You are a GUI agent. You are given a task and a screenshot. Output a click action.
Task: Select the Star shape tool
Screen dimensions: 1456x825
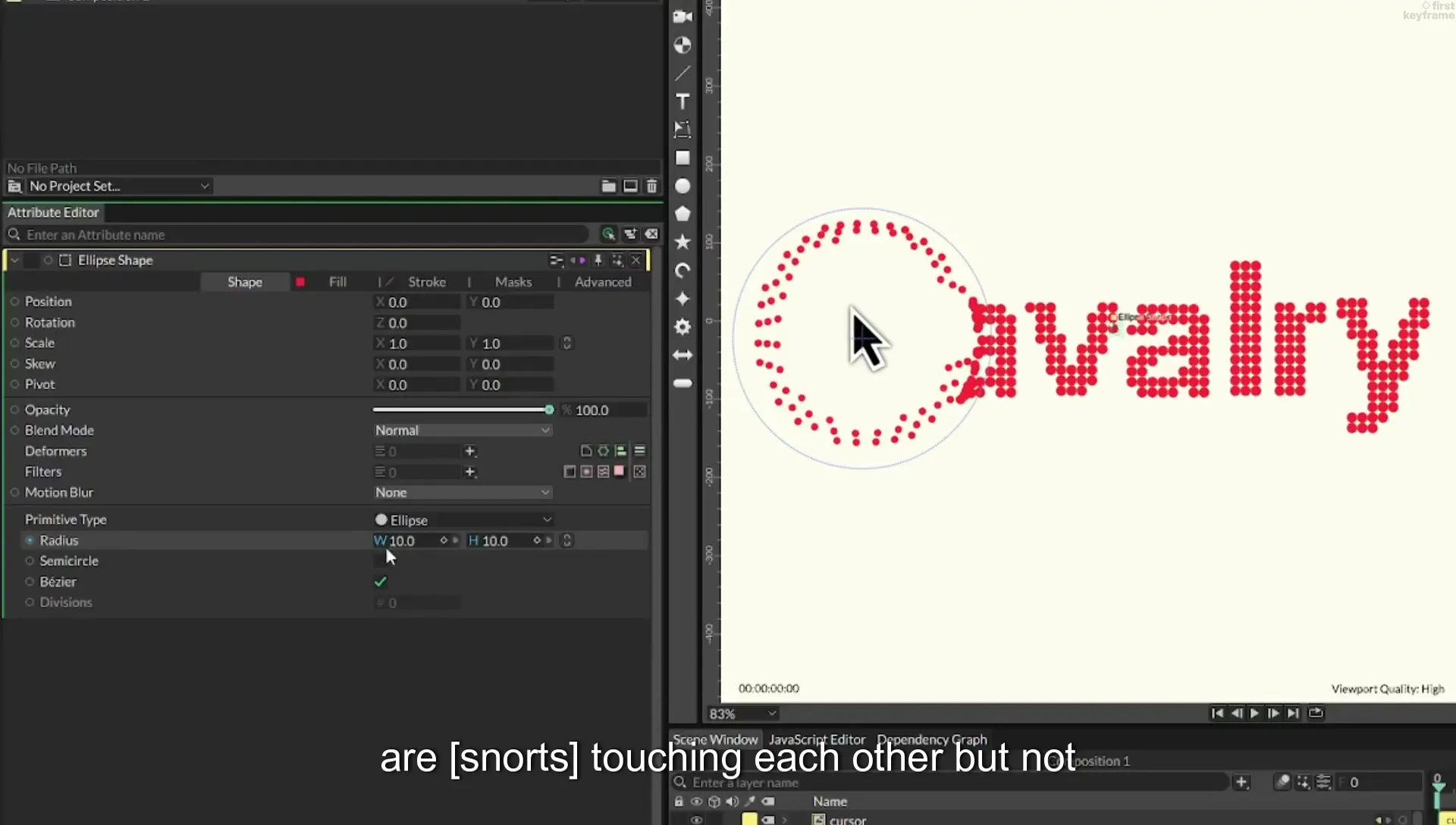click(682, 242)
